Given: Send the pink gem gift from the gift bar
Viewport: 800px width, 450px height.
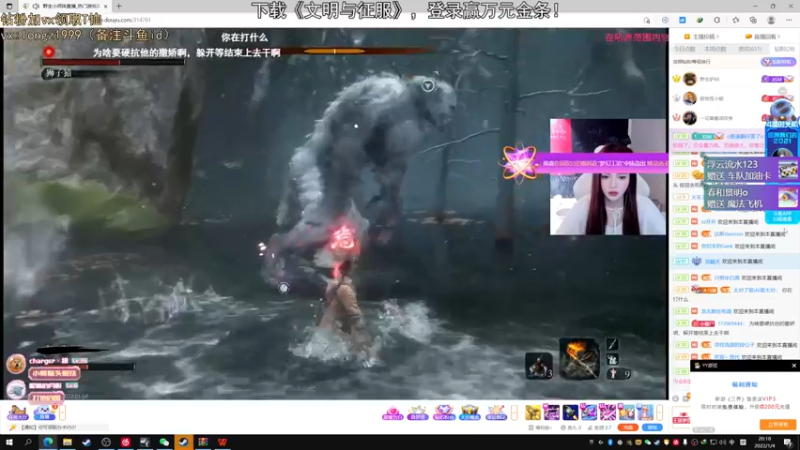Looking at the screenshot, I should pyautogui.click(x=392, y=412).
